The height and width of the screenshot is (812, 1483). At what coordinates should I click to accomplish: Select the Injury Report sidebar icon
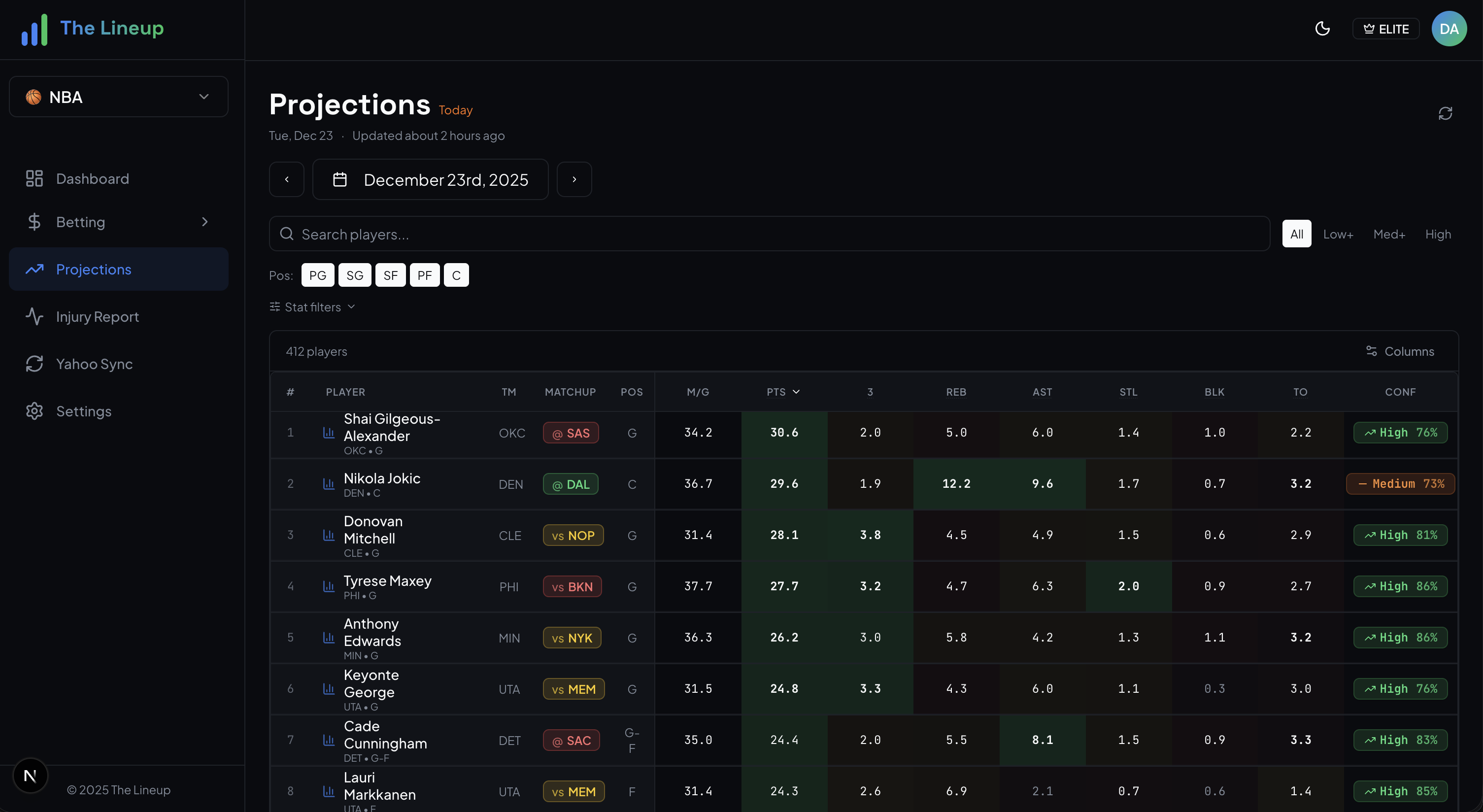(x=34, y=316)
